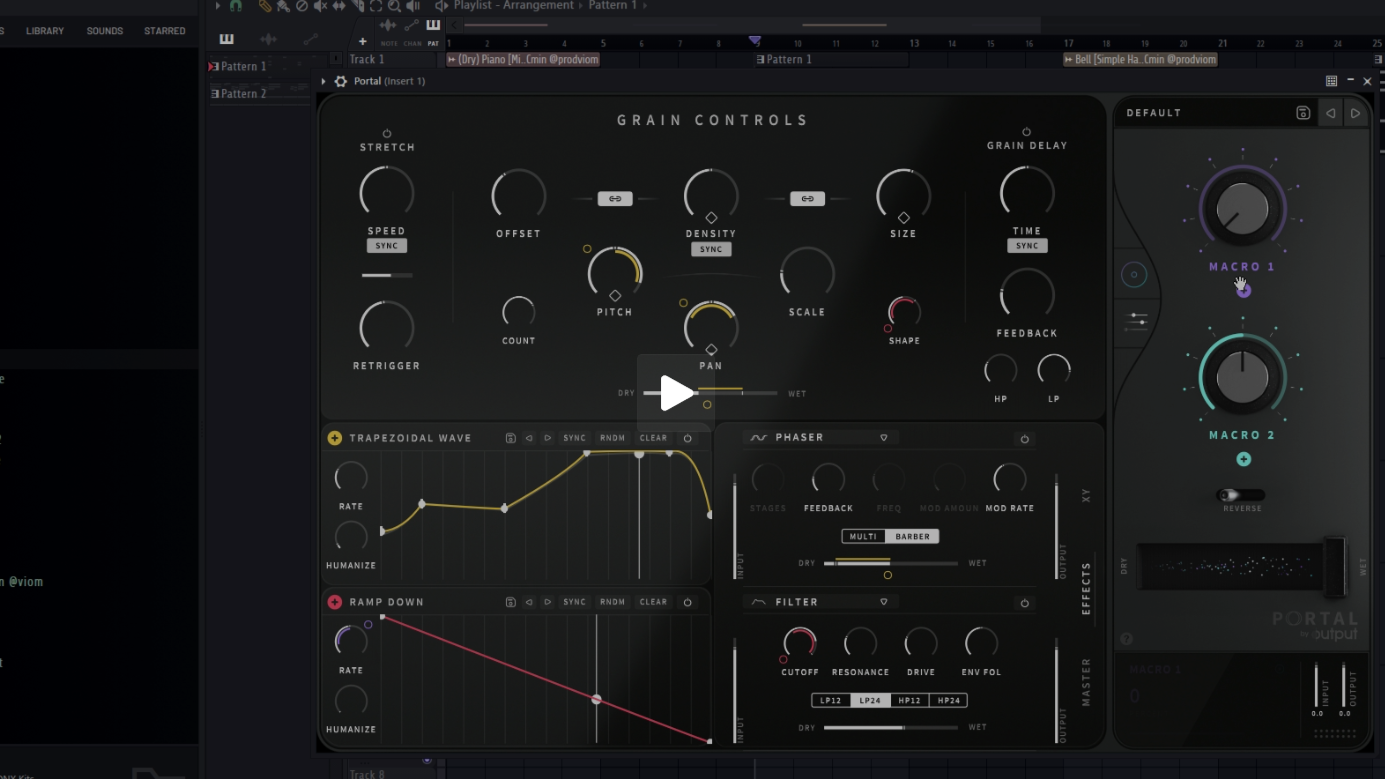Open Portal plugin gear settings
The height and width of the screenshot is (779, 1385).
click(x=341, y=81)
